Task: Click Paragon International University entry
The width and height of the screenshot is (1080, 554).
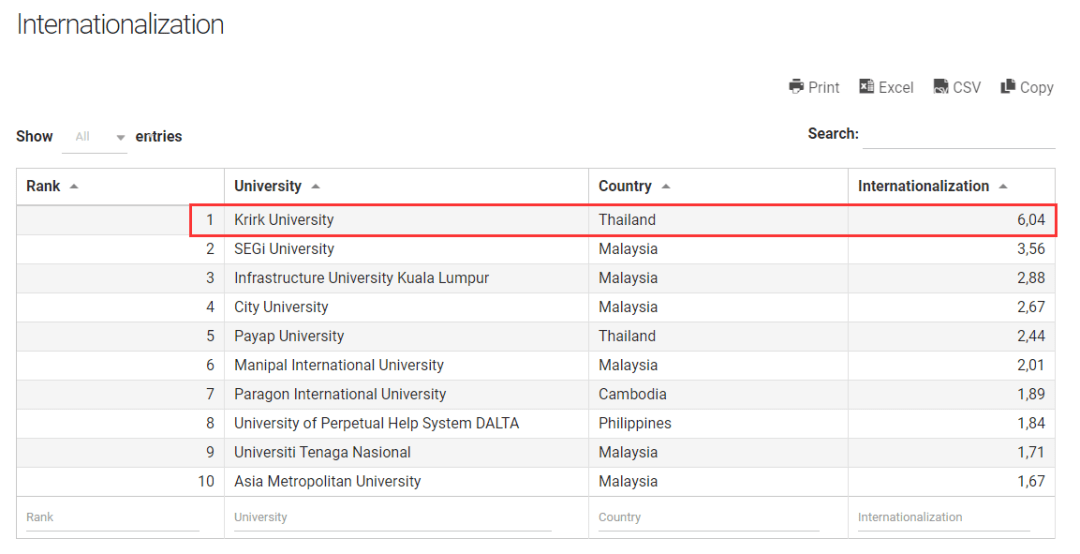Action: click(x=340, y=394)
